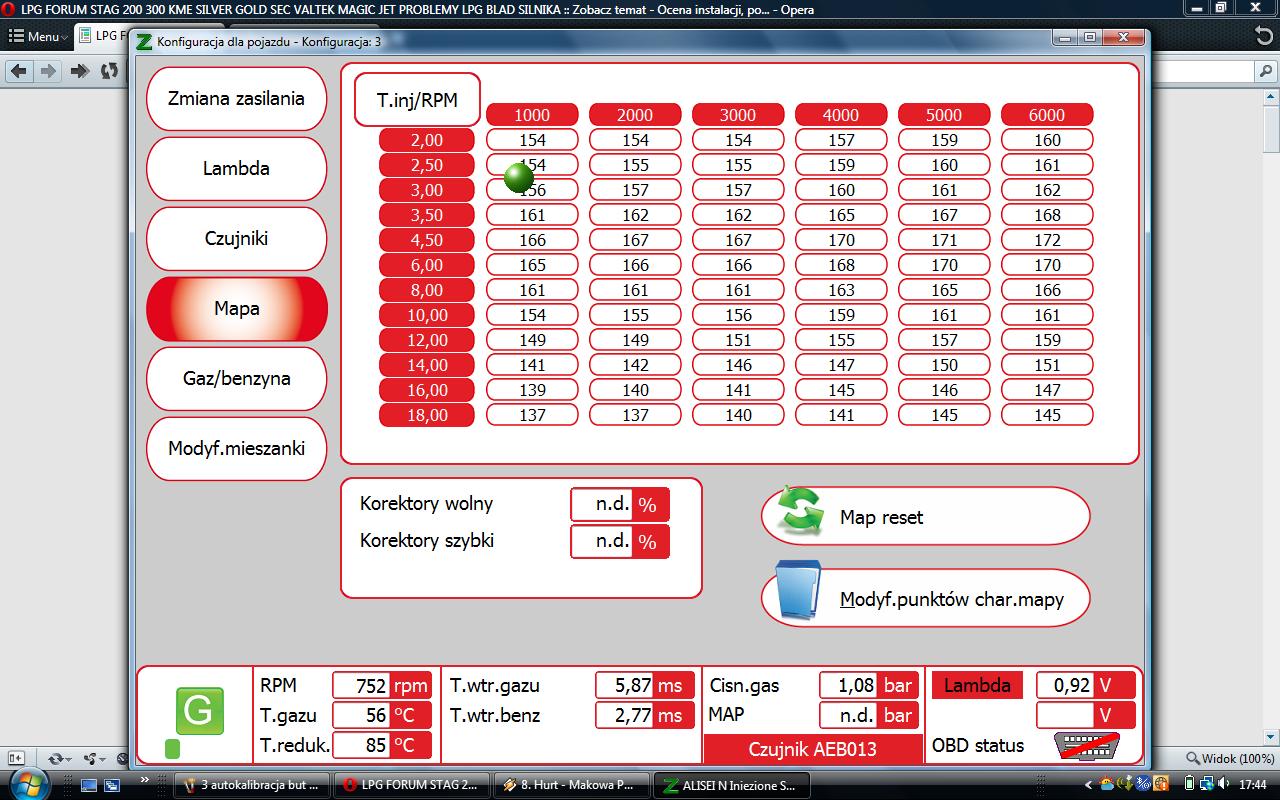Click cell 171 in the 5000 column
This screenshot has height=800, width=1280.
point(944,240)
